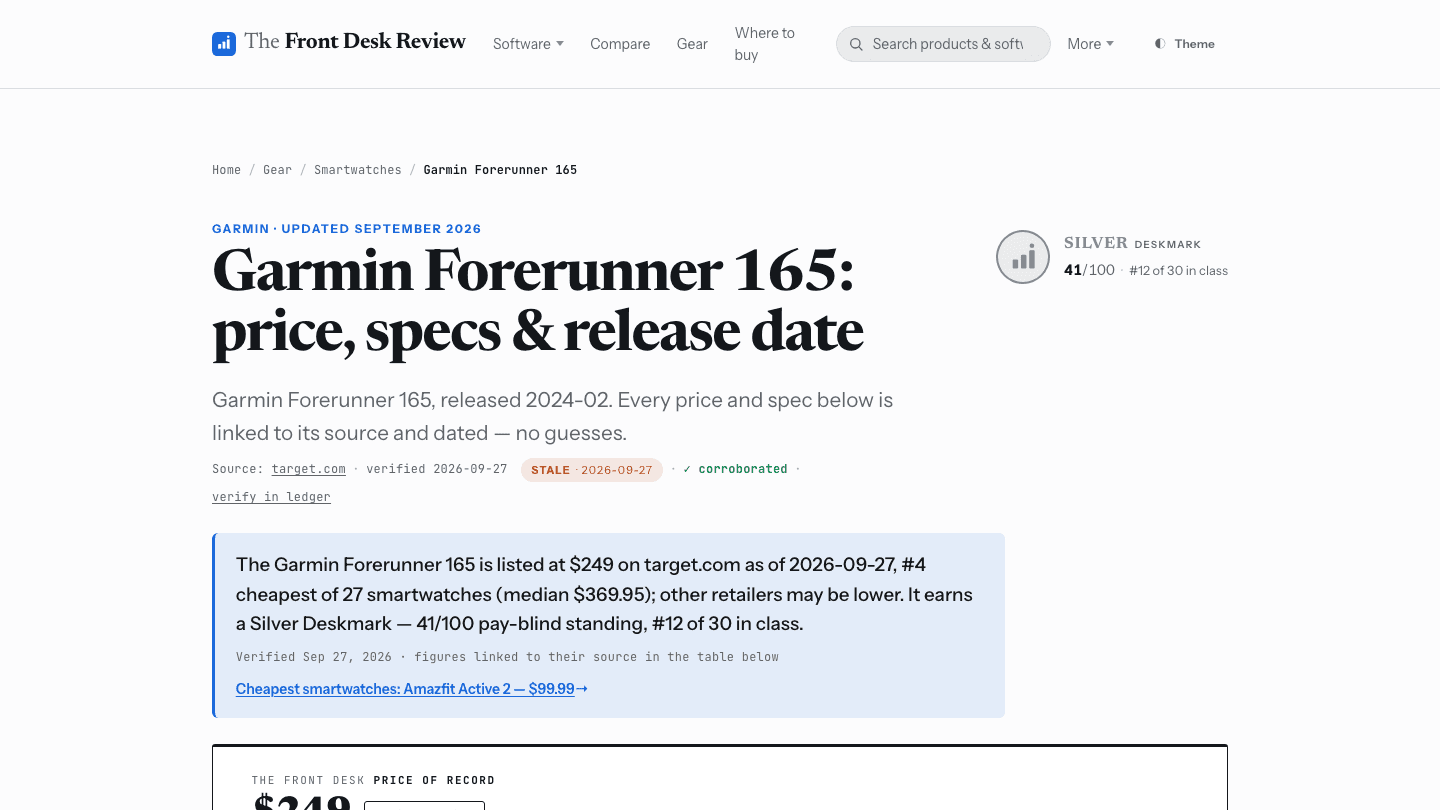Click the PRICE OF RECORD heading
This screenshot has height=810, width=1440.
[434, 780]
